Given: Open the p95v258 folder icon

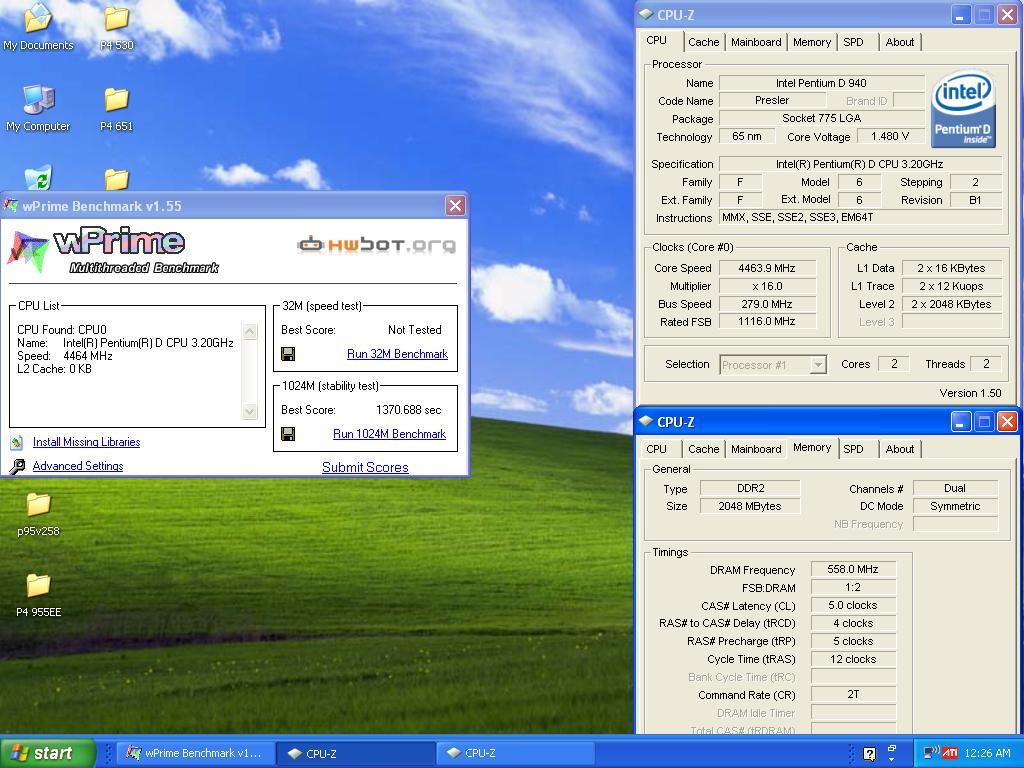Looking at the screenshot, I should 39,514.
